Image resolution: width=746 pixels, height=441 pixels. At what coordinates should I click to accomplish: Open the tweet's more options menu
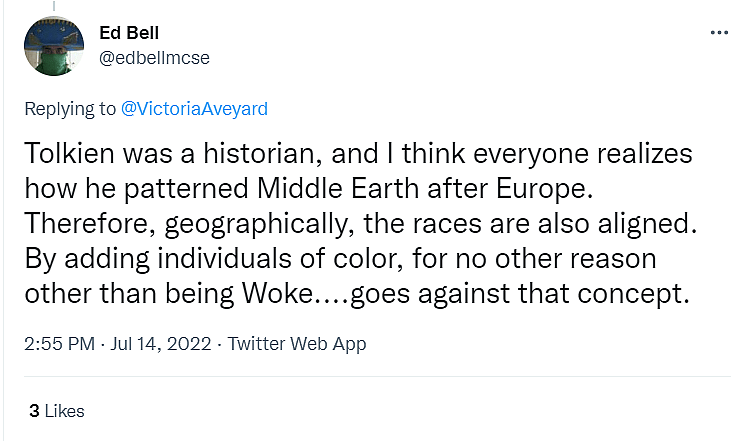point(719,32)
